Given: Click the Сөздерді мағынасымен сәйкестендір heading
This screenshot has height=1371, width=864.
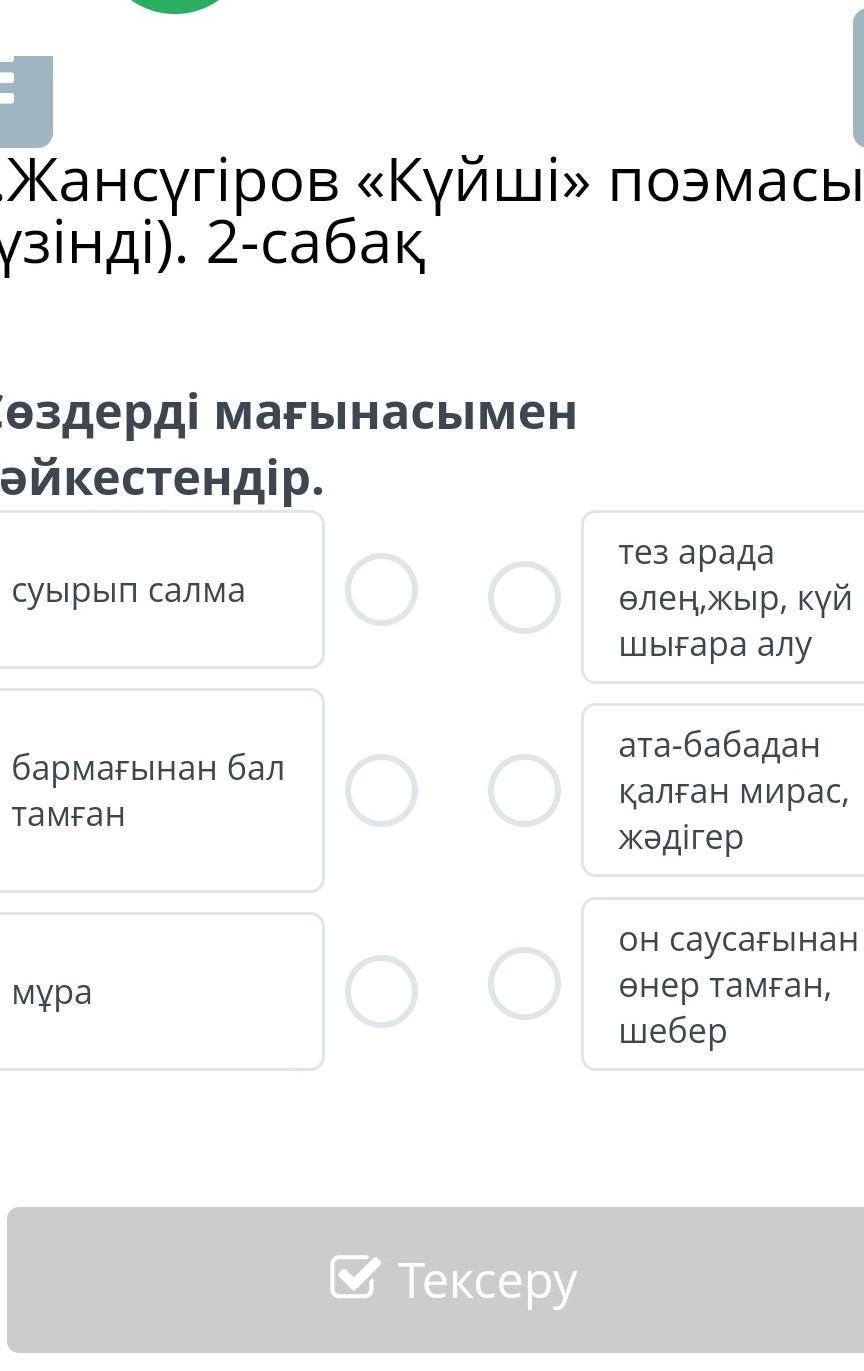Looking at the screenshot, I should tap(290, 446).
